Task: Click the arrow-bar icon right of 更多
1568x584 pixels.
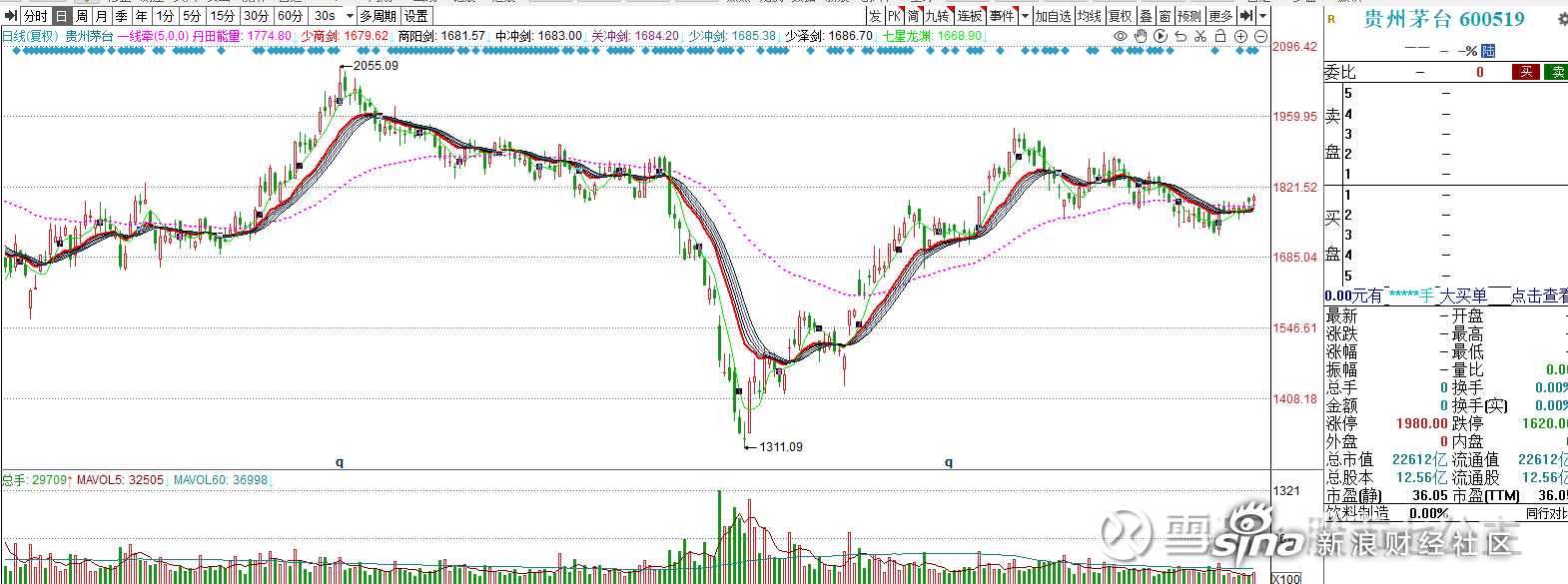Action: click(1246, 16)
